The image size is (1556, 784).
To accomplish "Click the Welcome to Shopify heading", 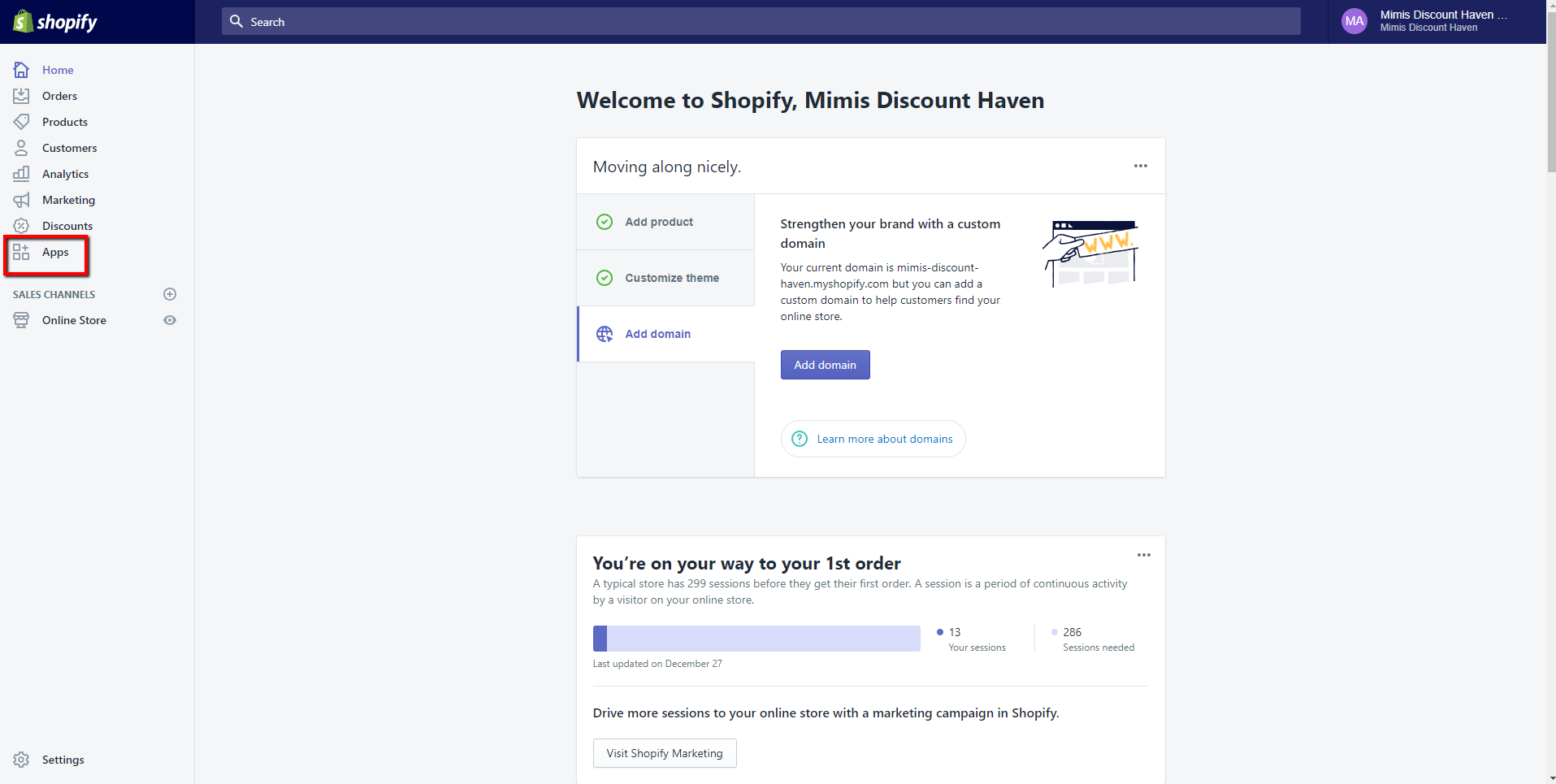I will click(x=810, y=100).
